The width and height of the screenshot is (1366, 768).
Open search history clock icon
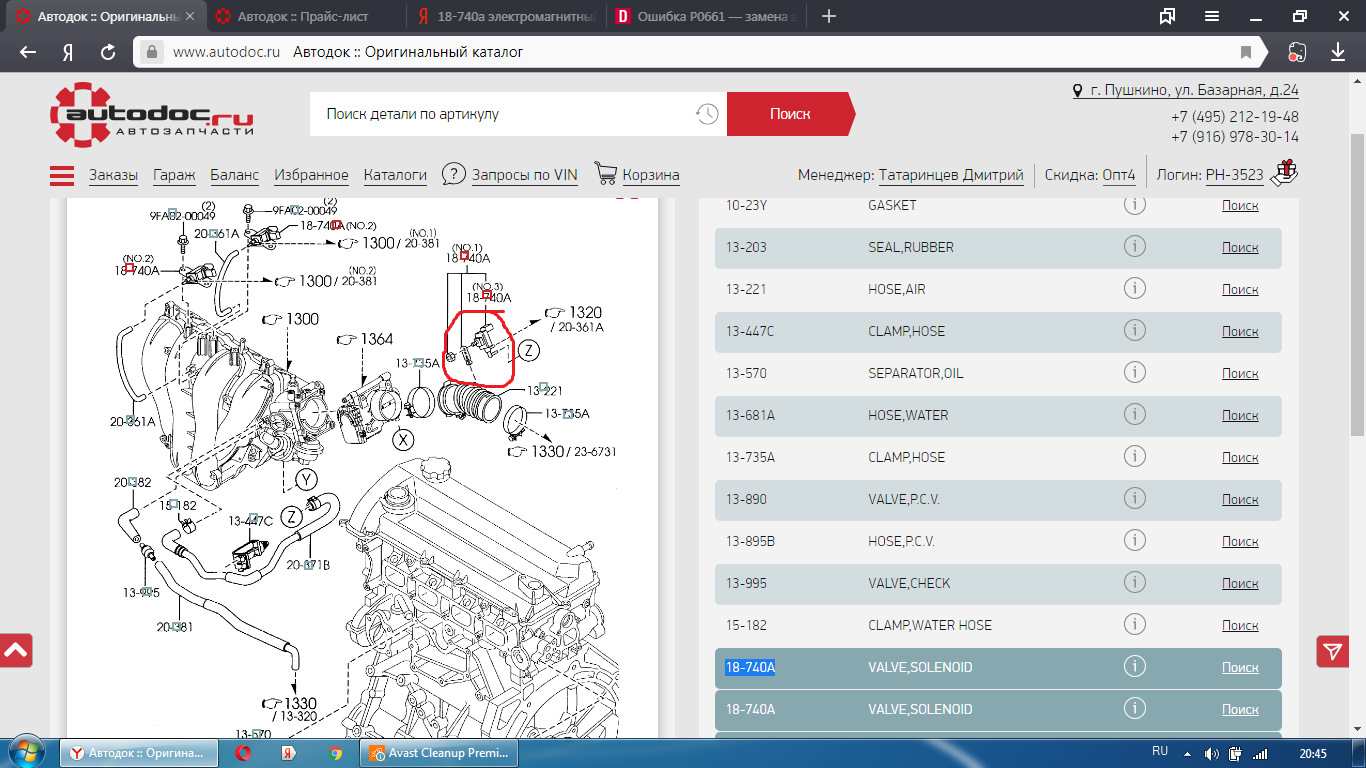[707, 114]
